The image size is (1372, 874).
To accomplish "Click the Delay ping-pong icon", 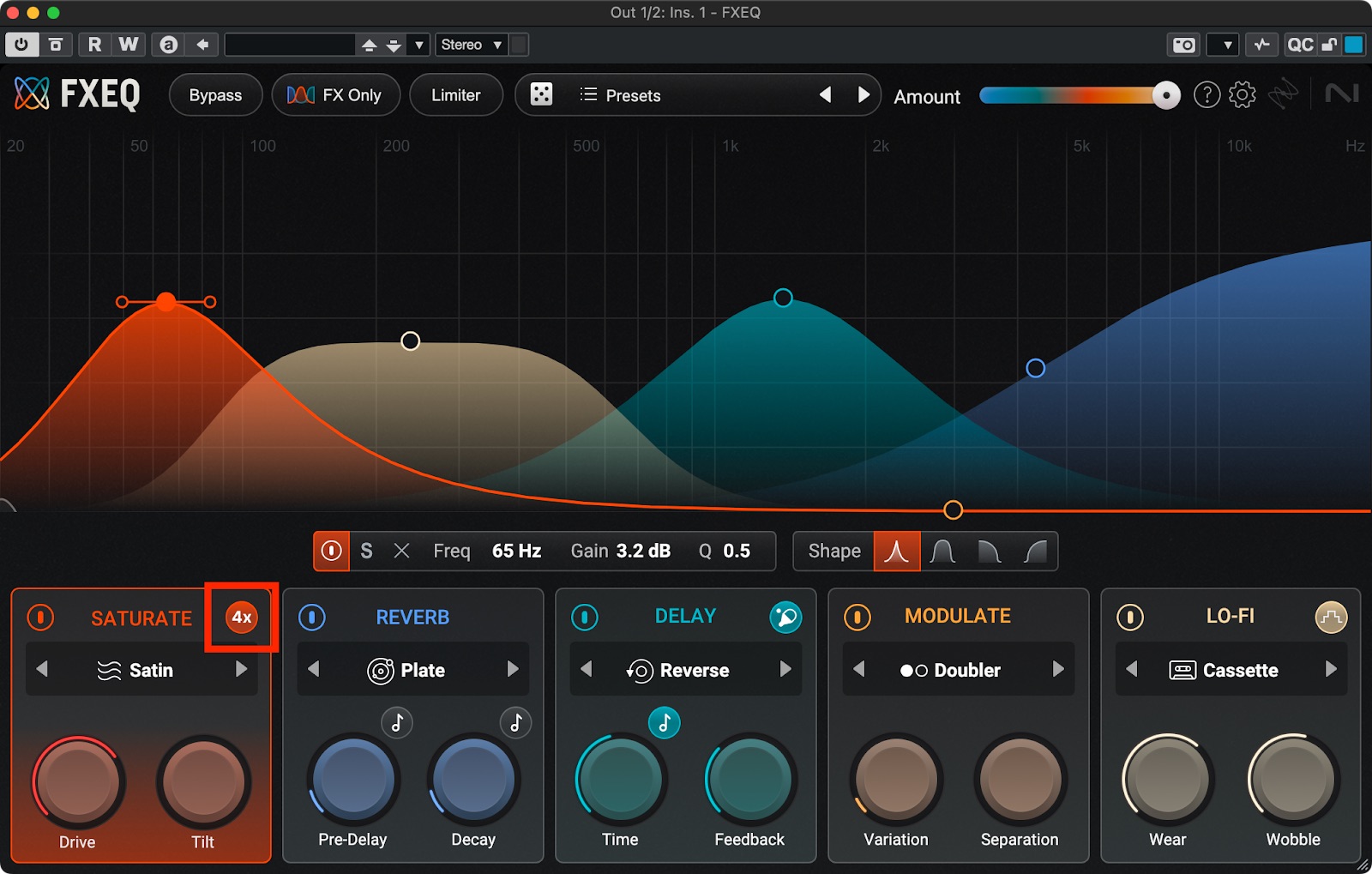I will click(785, 617).
